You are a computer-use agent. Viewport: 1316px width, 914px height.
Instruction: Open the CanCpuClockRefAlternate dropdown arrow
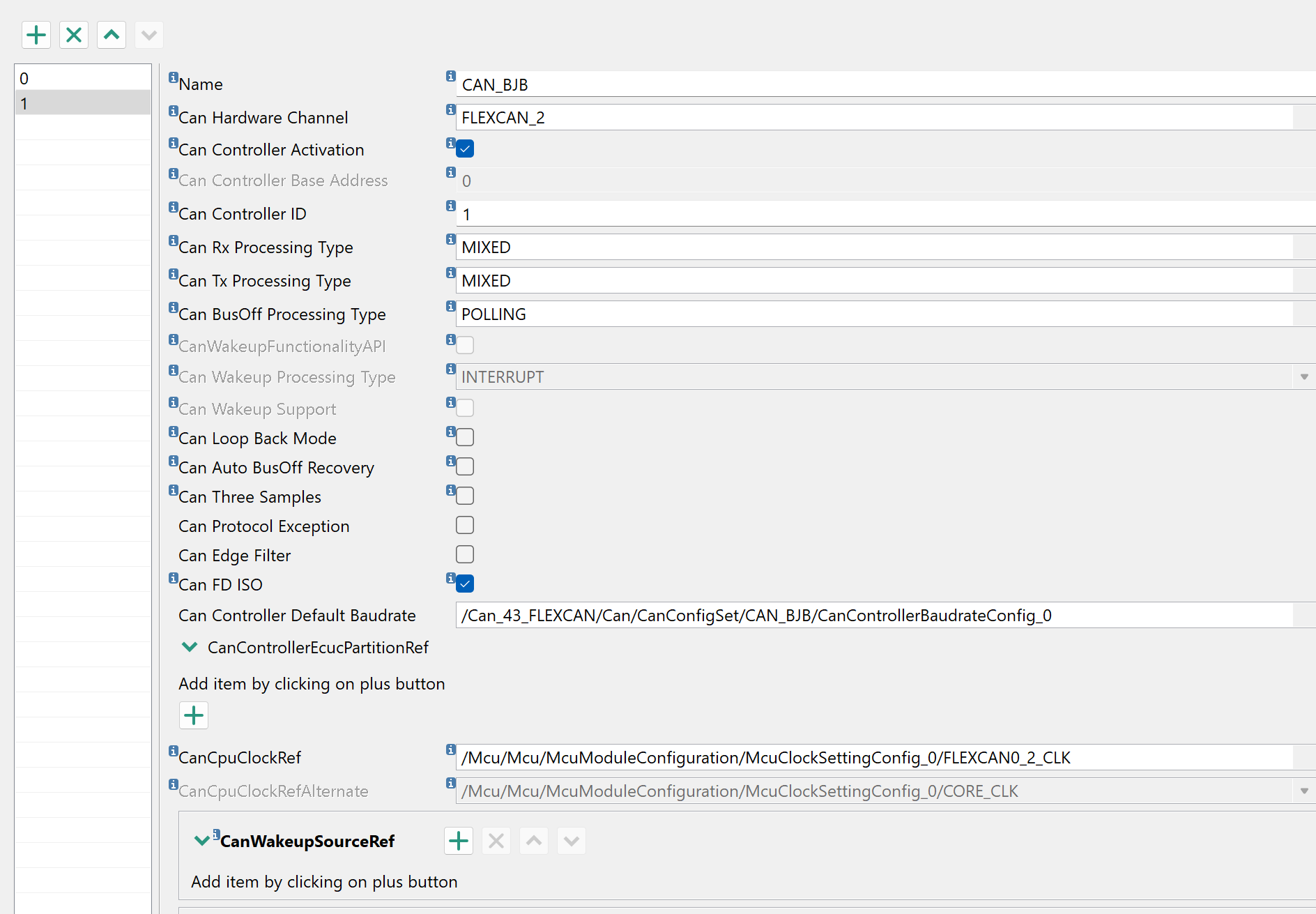(x=1303, y=791)
